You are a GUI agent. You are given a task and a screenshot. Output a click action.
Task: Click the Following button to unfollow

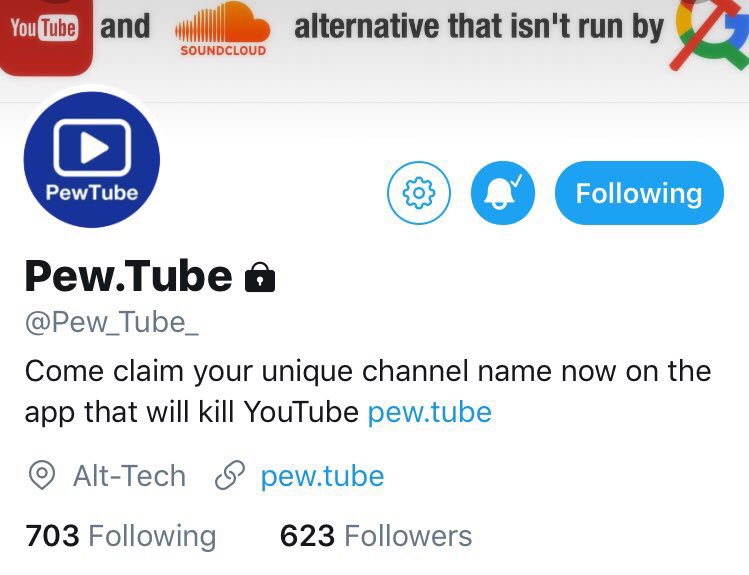639,192
